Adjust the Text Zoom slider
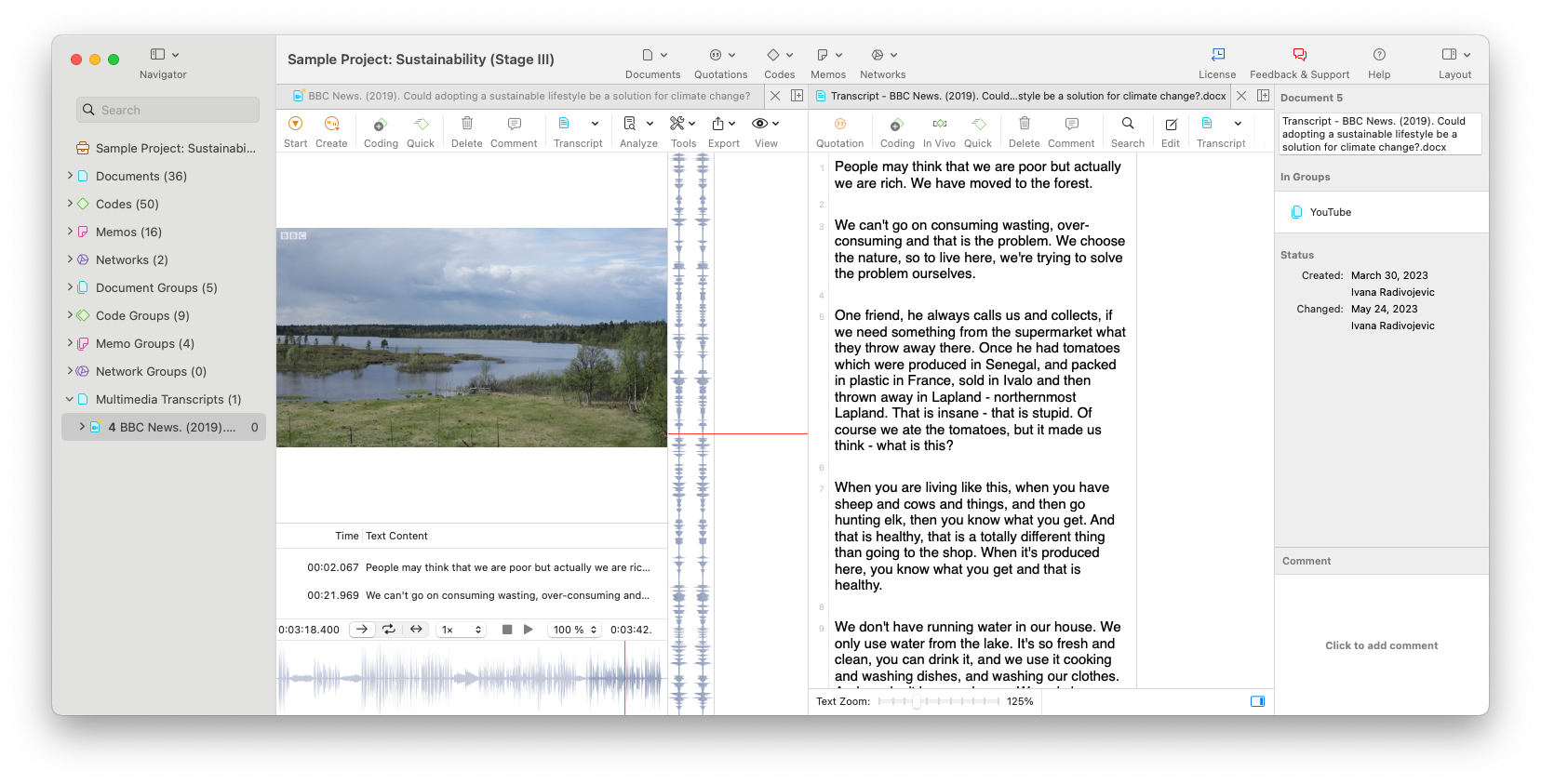The width and height of the screenshot is (1541, 784). point(917,701)
